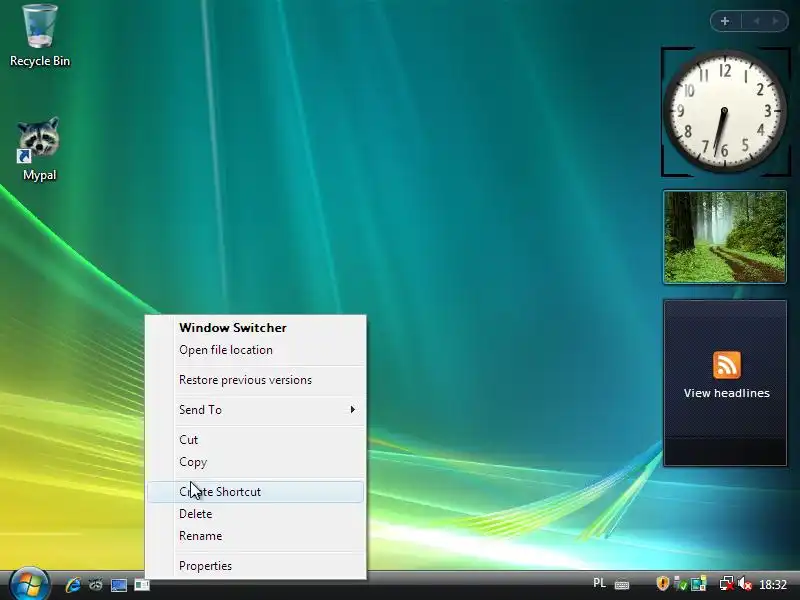This screenshot has height=600, width=800.
Task: Click the orange RSS feed icon
Action: [x=727, y=365]
